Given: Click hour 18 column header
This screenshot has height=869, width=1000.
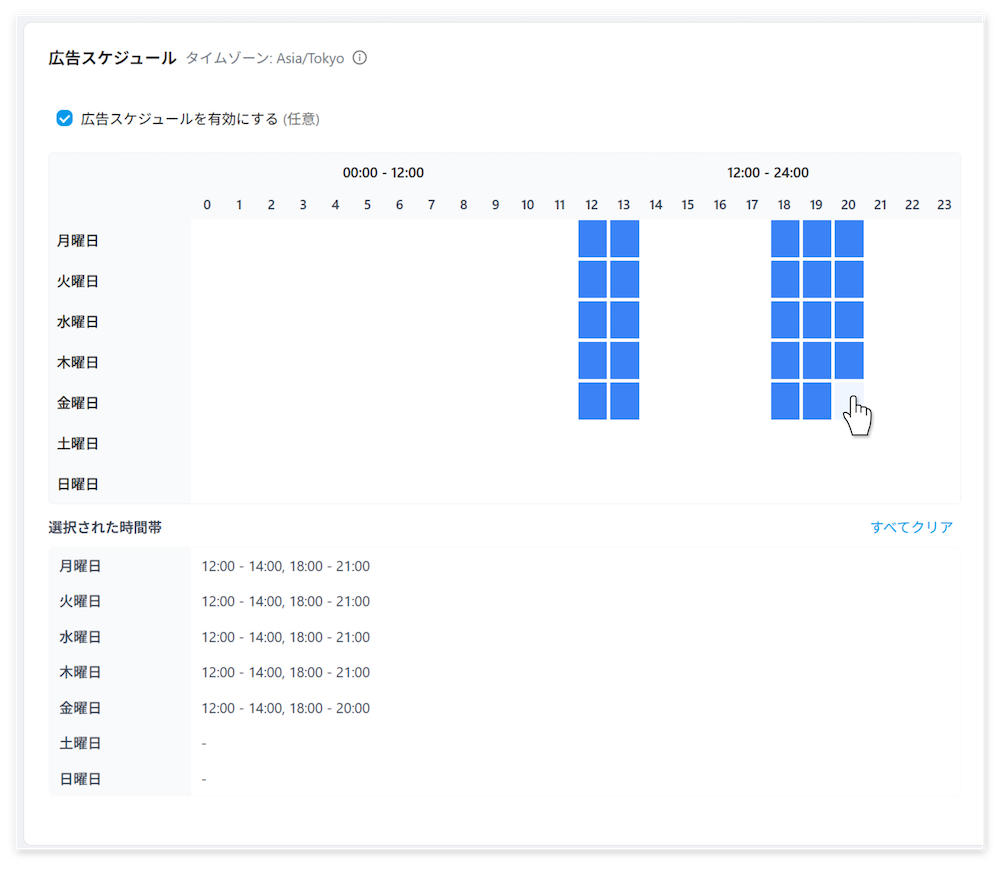Looking at the screenshot, I should pyautogui.click(x=784, y=205).
